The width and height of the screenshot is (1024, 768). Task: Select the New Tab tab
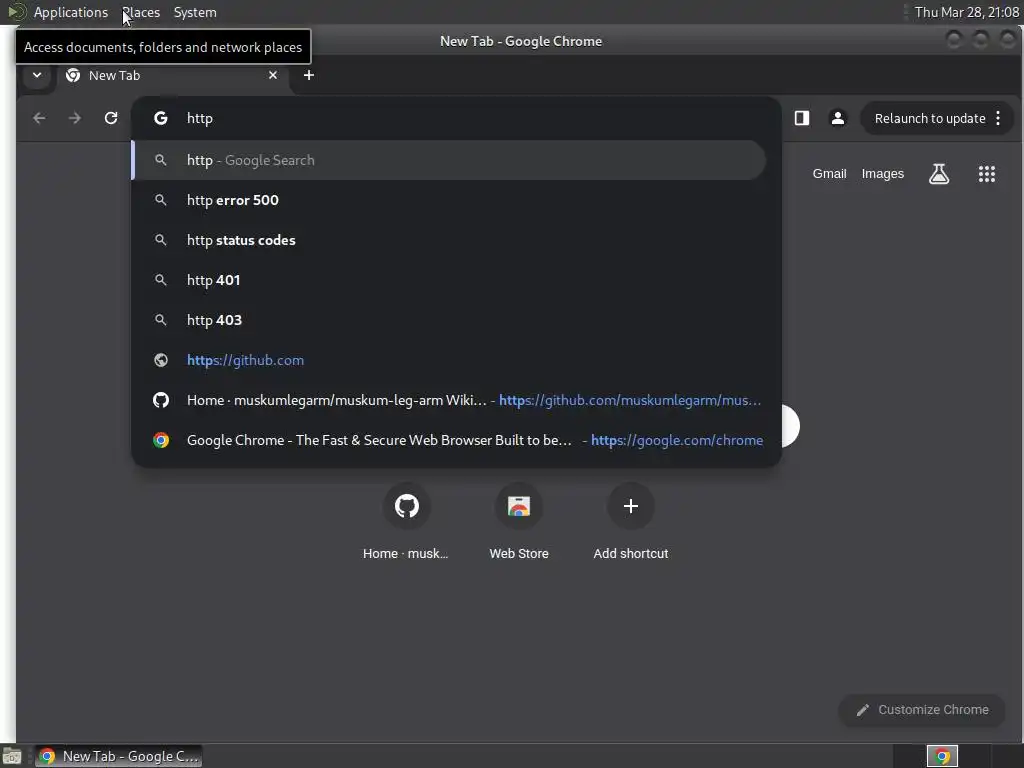point(171,75)
